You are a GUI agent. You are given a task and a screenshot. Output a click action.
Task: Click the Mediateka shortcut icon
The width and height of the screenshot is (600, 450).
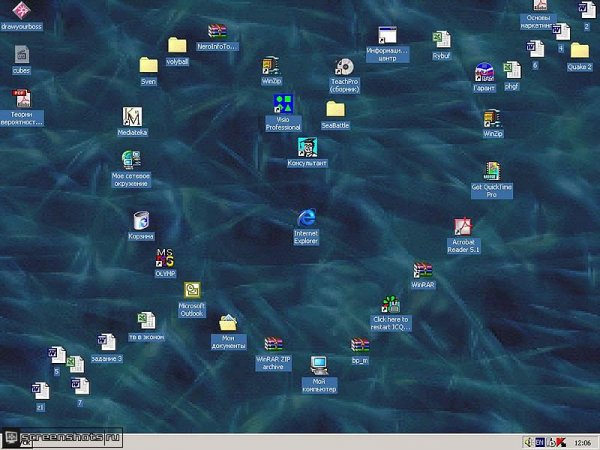click(132, 117)
